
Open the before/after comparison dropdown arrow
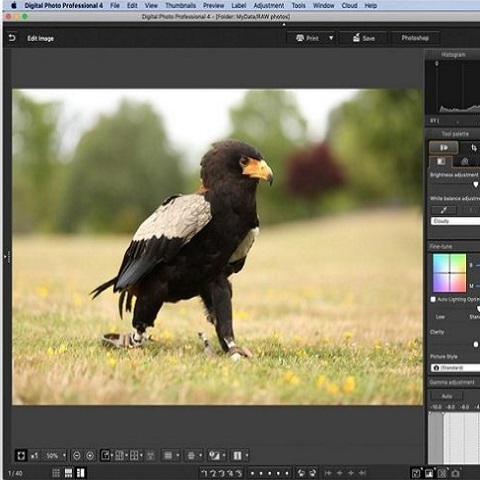pos(247,455)
